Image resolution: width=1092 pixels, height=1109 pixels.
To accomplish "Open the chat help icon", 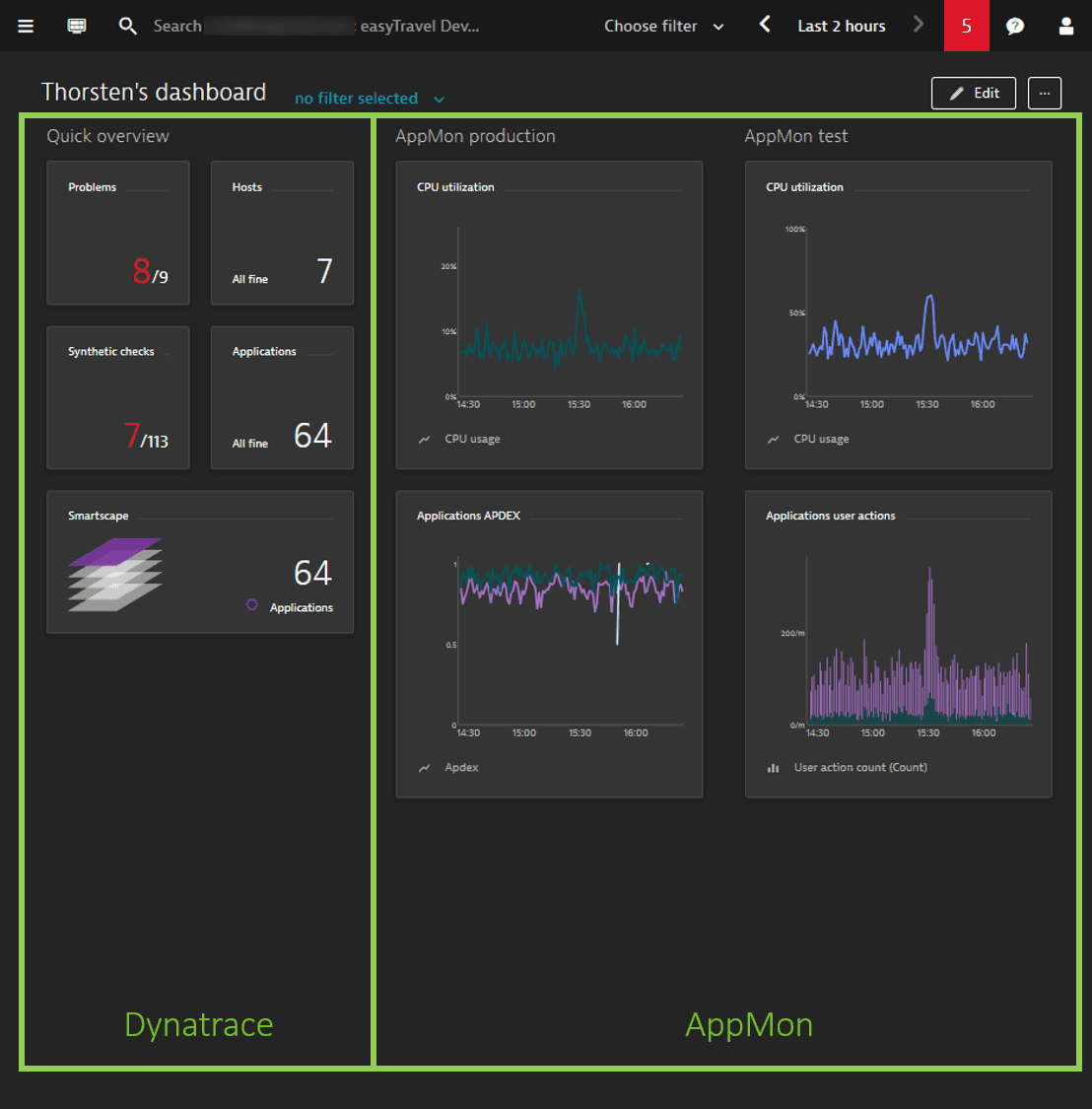I will 1015,27.
